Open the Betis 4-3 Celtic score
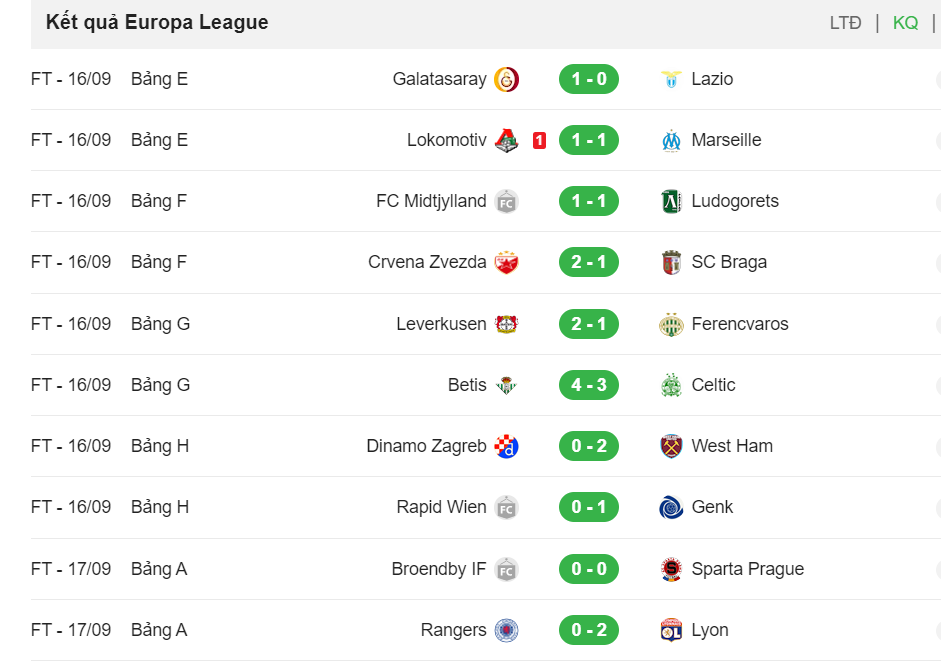 588,385
